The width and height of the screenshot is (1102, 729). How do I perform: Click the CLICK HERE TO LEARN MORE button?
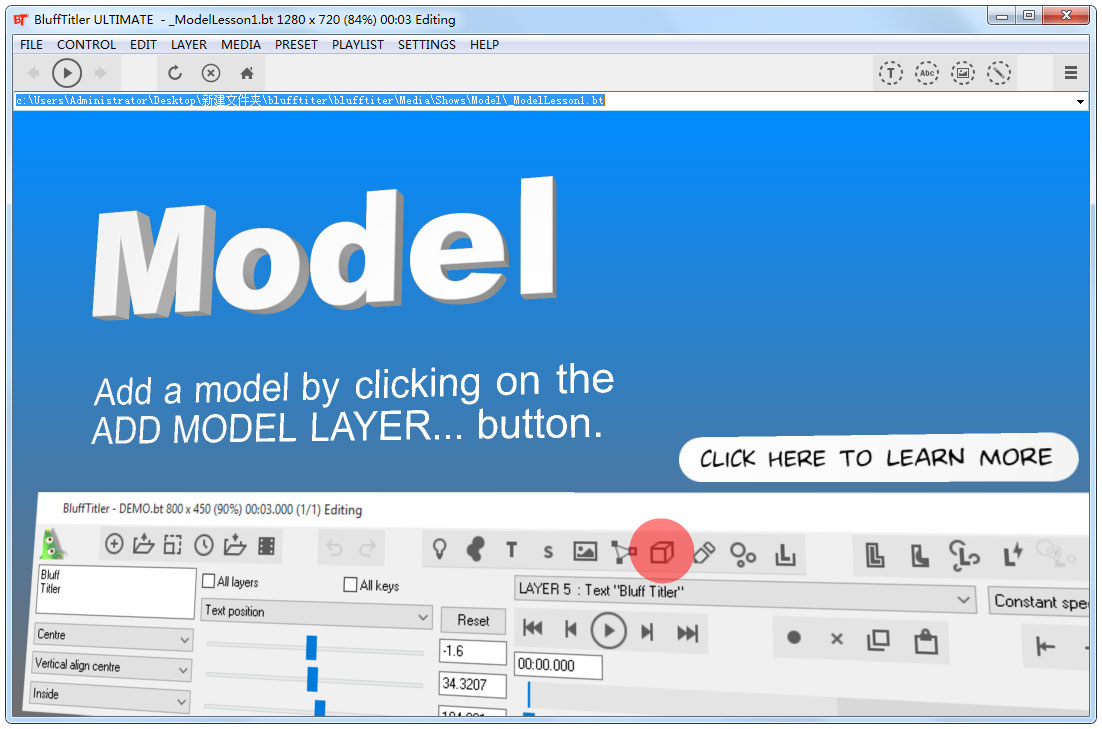(x=877, y=459)
